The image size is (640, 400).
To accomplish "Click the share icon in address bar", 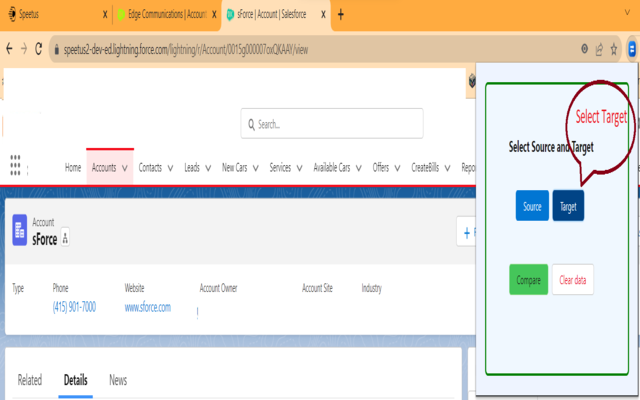I will point(599,49).
